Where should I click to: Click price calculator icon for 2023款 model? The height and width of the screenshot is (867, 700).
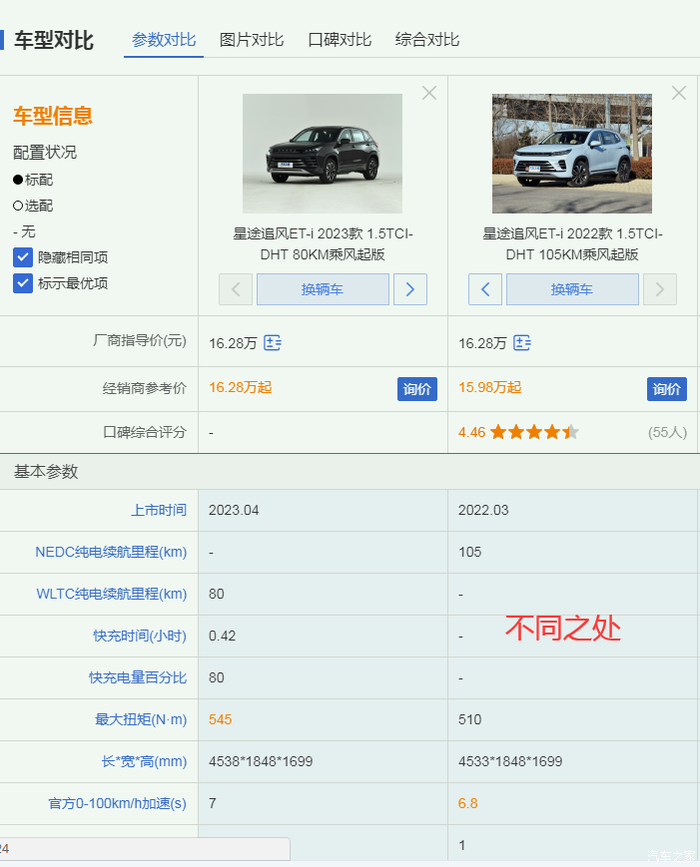273,343
